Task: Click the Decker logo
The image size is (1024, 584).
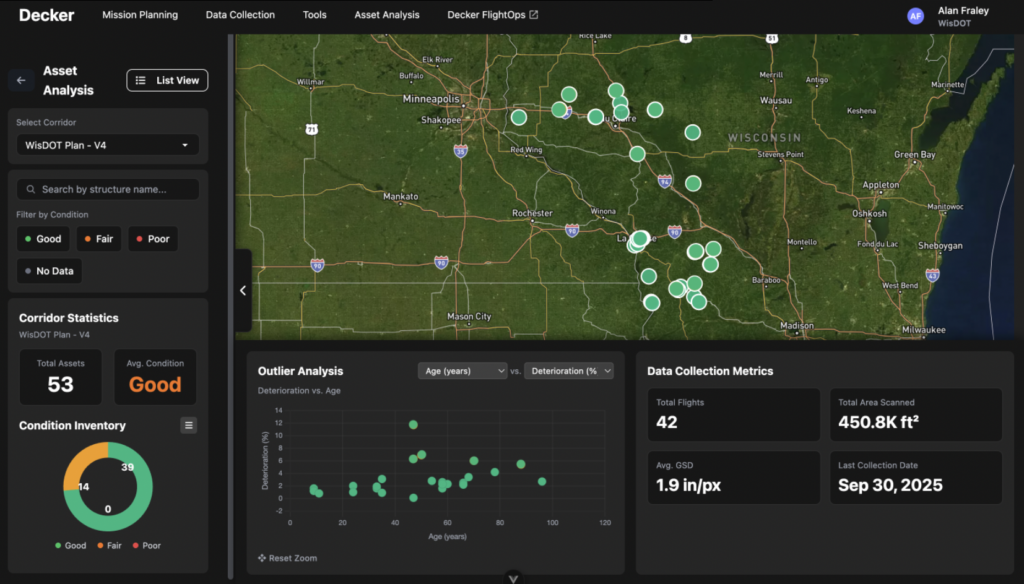Action: (x=46, y=15)
